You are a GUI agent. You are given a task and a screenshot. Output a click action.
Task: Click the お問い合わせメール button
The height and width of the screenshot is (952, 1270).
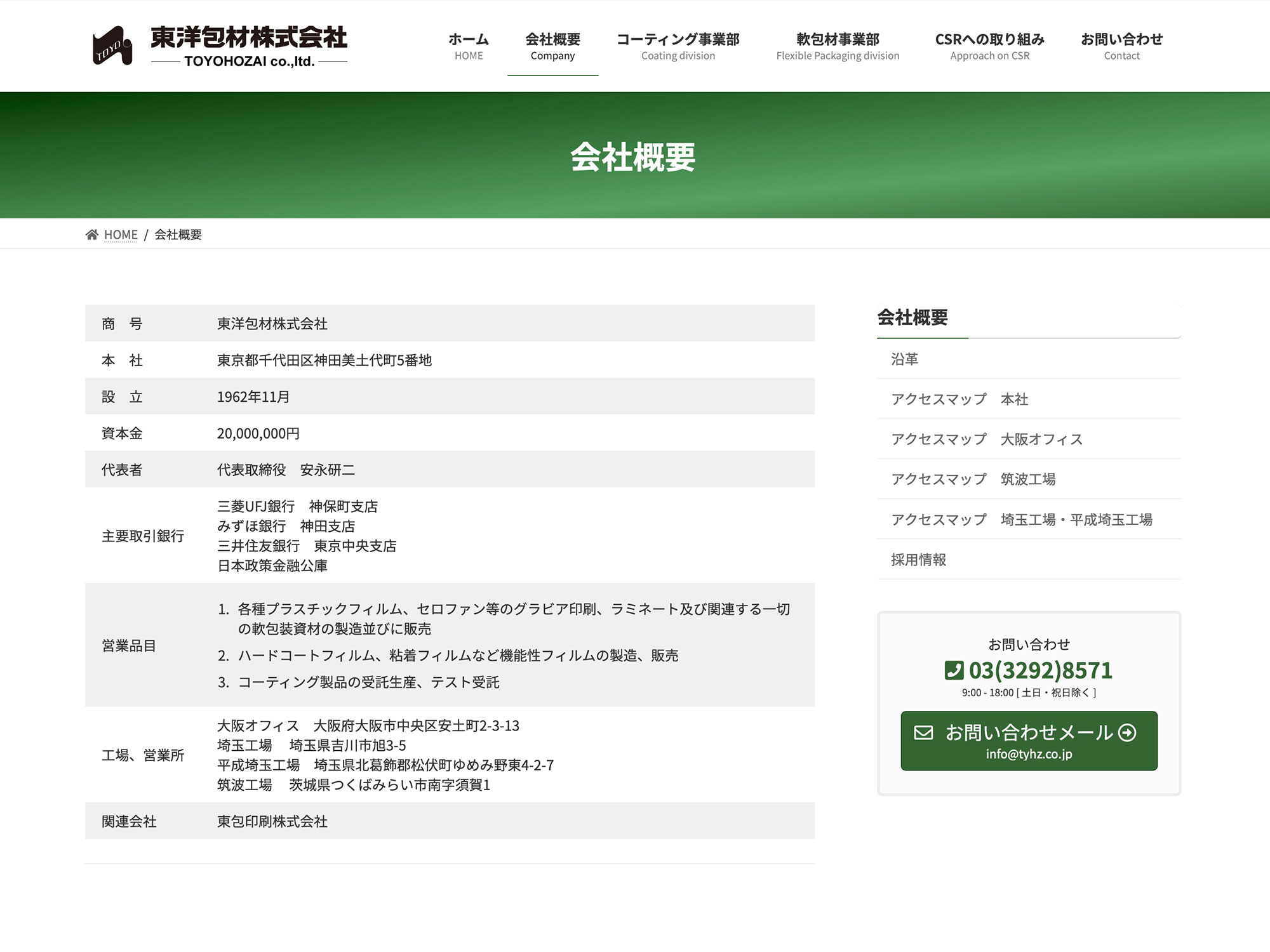(x=1029, y=739)
